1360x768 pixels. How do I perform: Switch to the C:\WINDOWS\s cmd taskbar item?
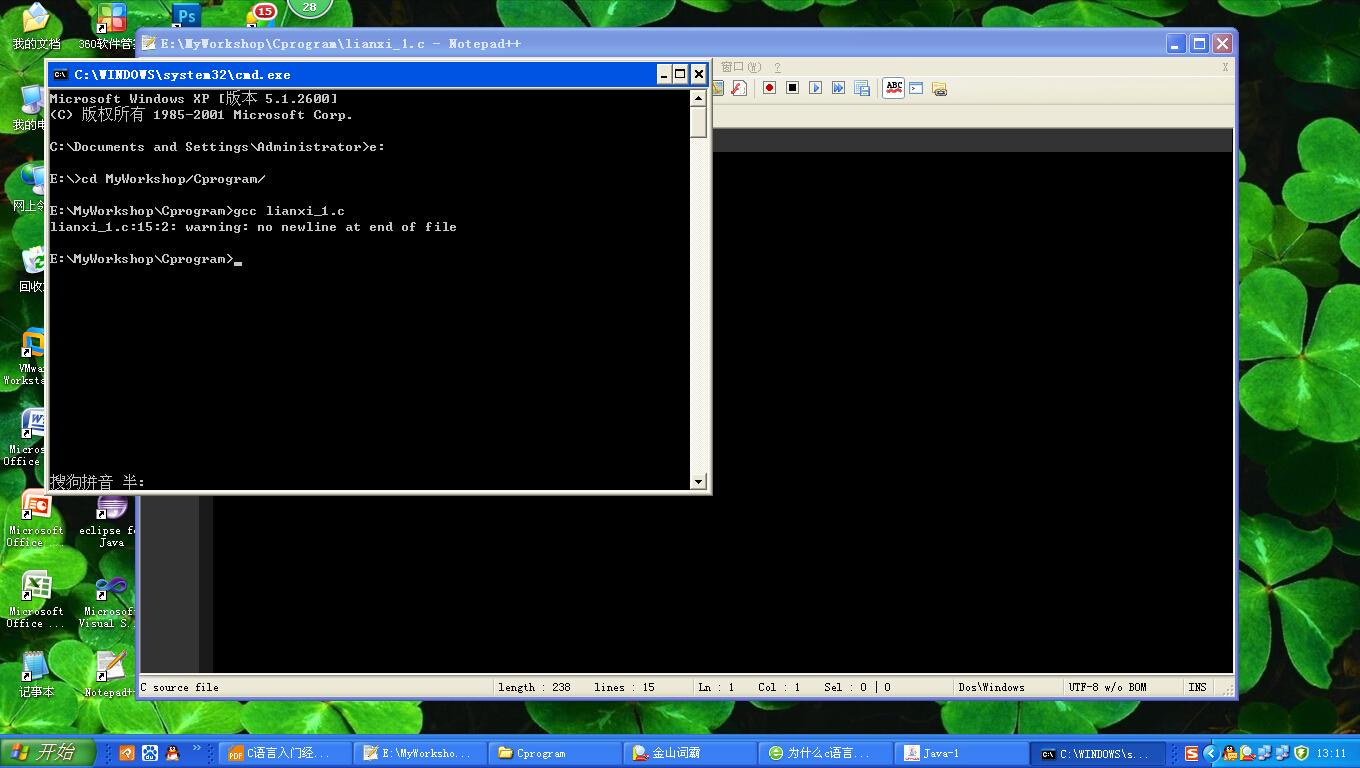[1100, 753]
